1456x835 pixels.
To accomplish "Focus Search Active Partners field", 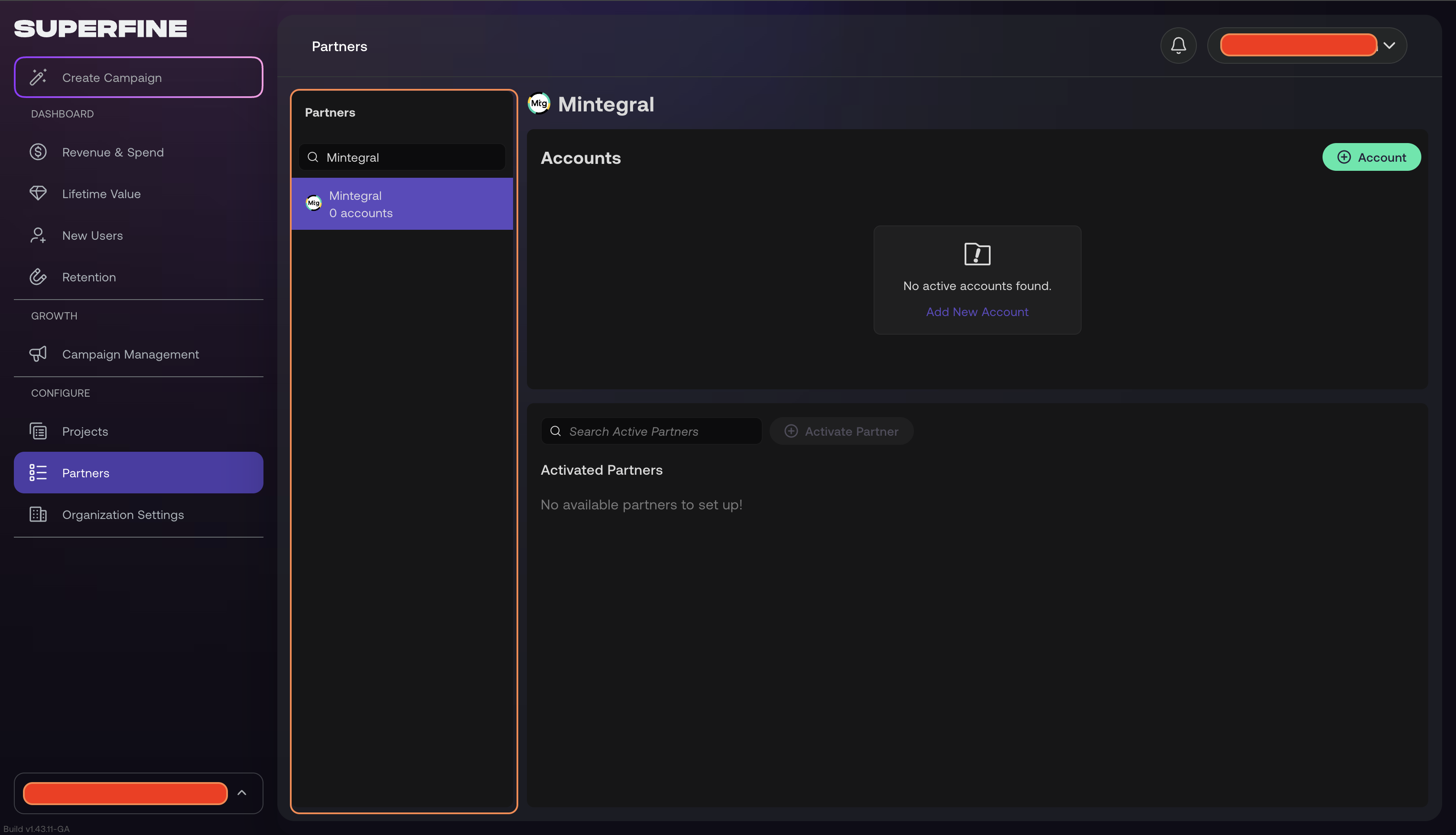I will pyautogui.click(x=651, y=431).
